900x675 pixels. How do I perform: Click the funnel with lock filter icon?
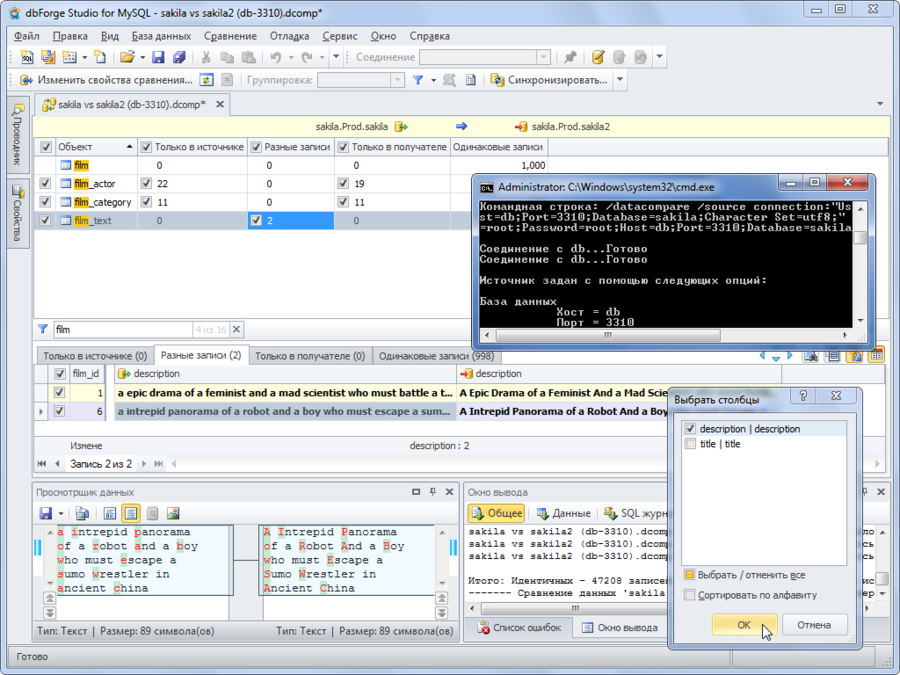(x=854, y=356)
